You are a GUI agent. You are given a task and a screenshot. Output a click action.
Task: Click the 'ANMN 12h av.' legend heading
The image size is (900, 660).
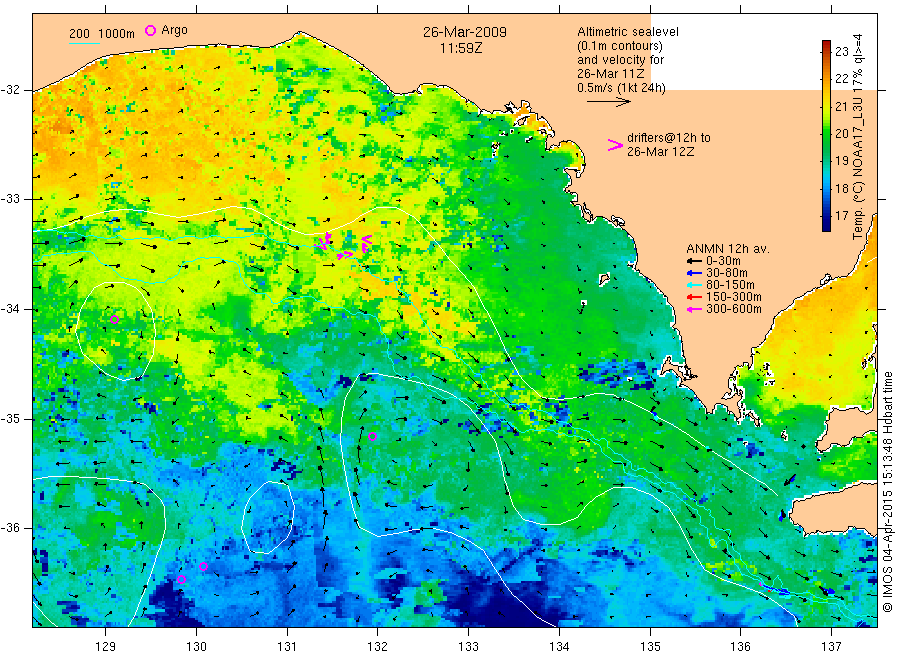728,249
